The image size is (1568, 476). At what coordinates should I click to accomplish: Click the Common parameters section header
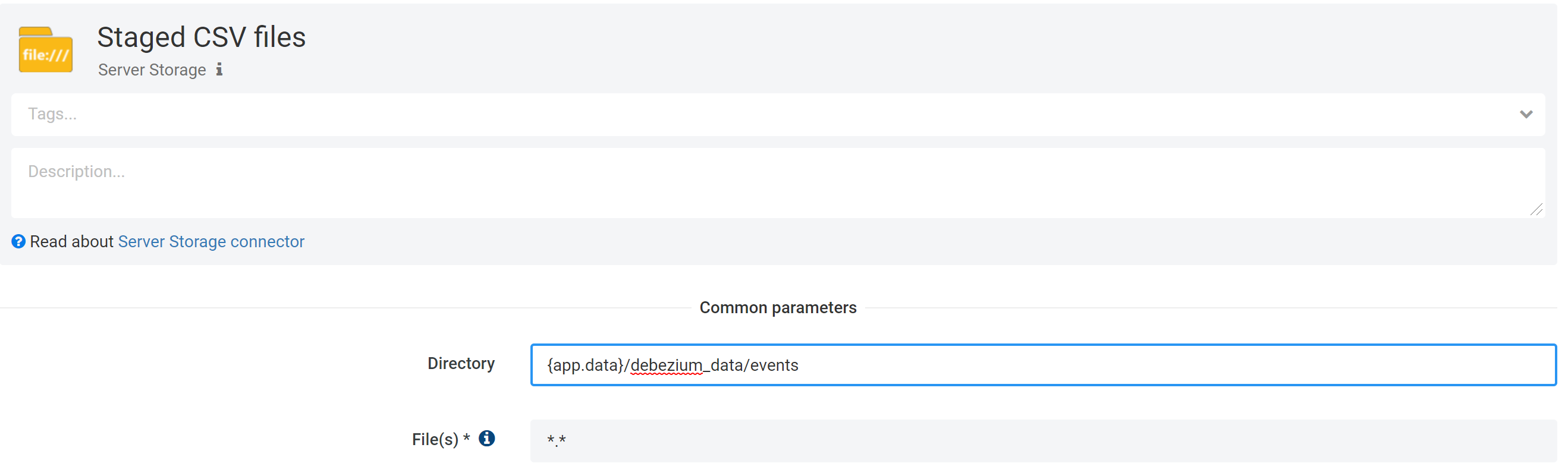(x=778, y=307)
